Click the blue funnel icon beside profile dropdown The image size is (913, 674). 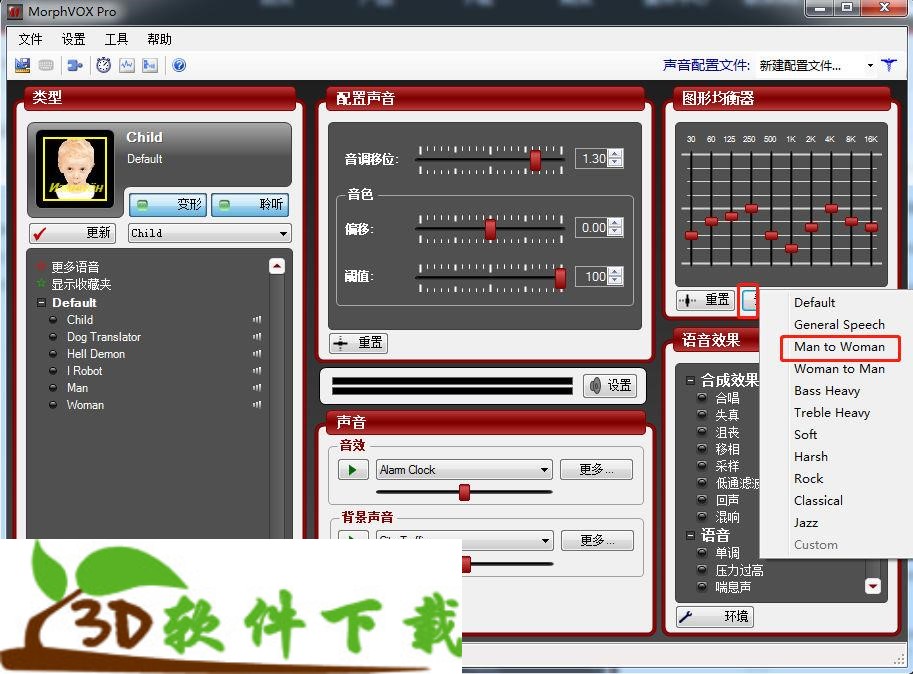click(889, 65)
